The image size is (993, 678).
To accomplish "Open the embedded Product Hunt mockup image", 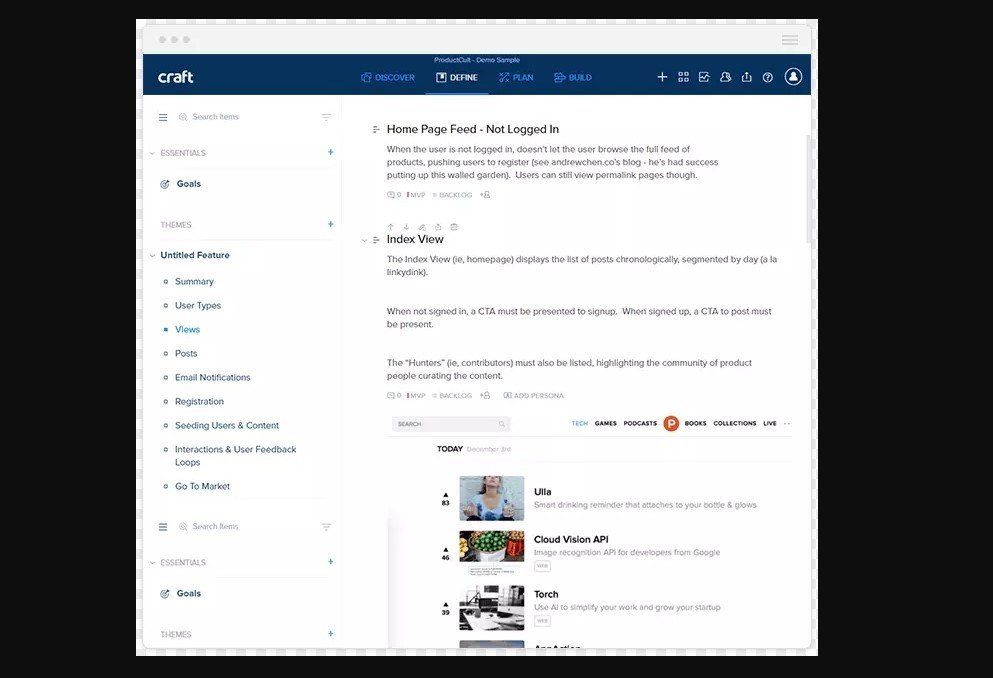I will tap(590, 529).
